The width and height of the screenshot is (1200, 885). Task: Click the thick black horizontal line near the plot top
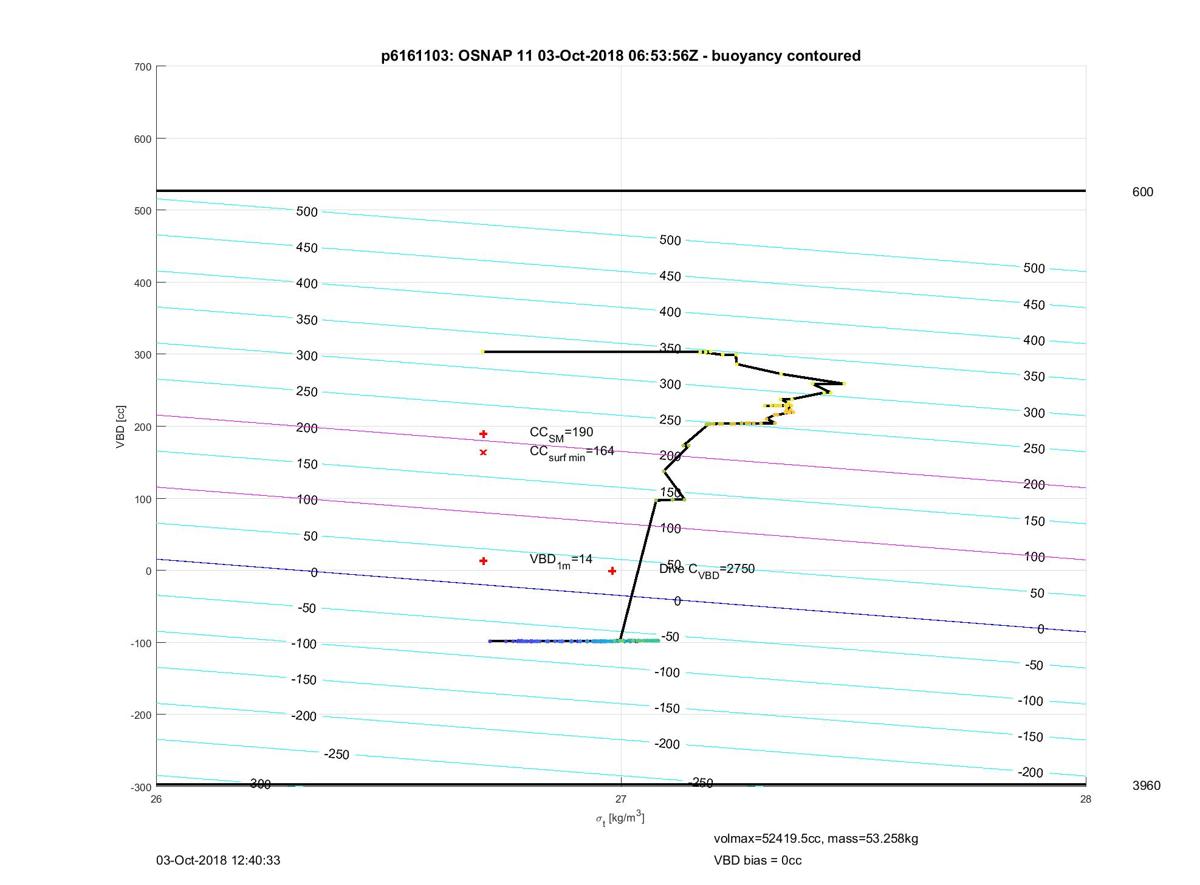621,190
